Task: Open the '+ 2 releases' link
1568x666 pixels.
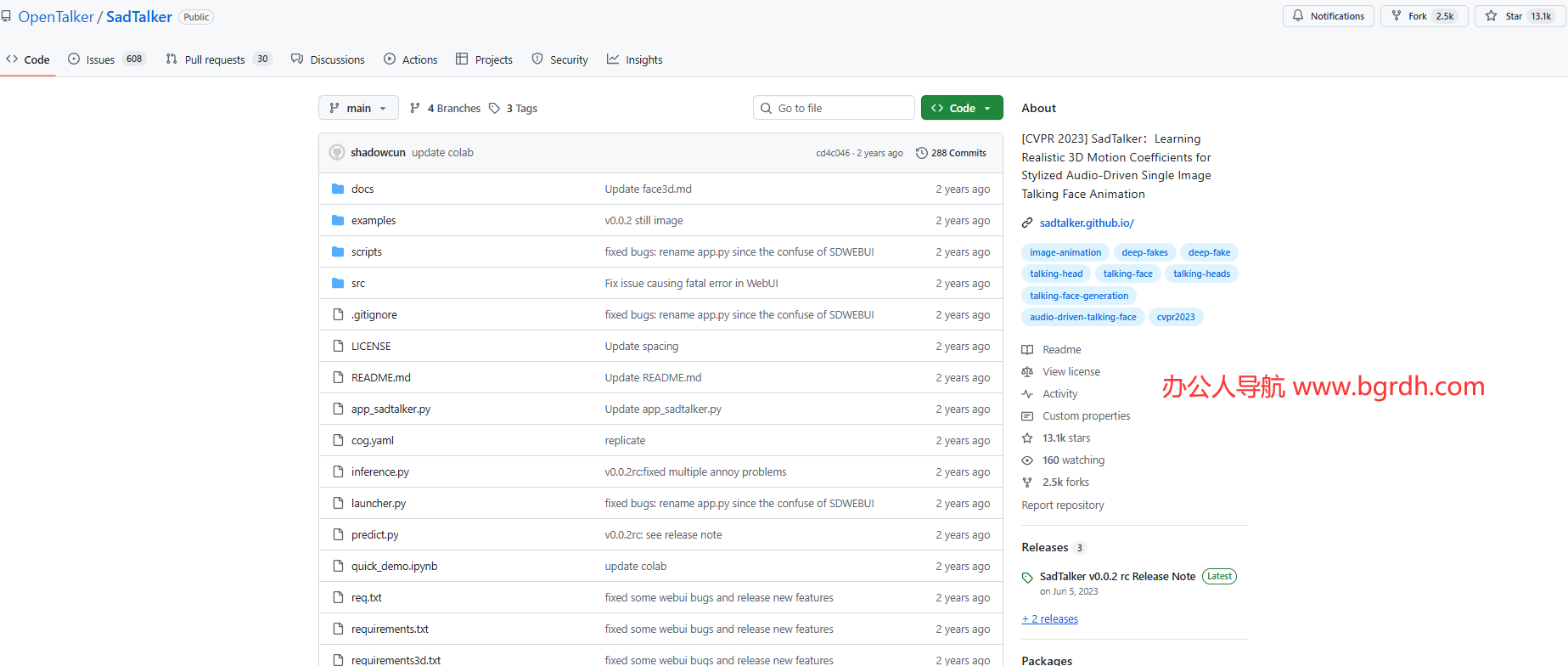Action: coord(1050,619)
